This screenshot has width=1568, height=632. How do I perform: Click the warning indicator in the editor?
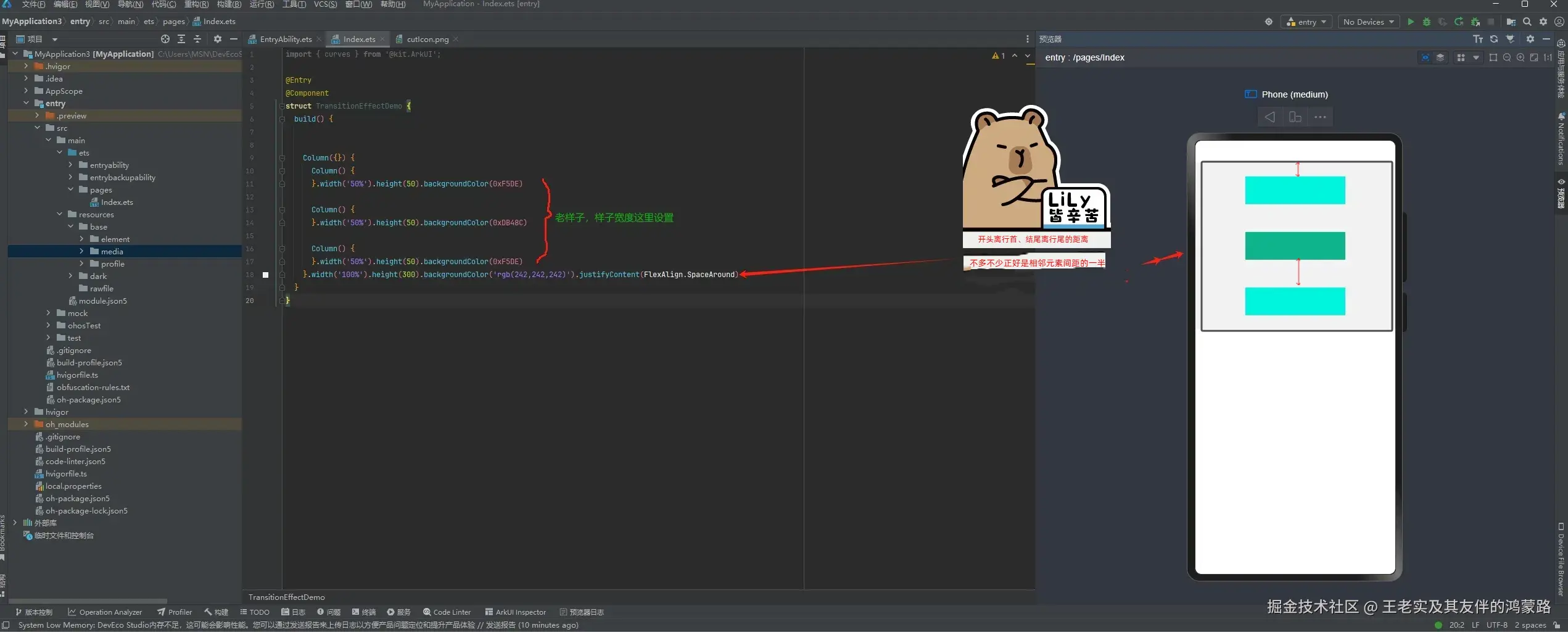tap(999, 56)
